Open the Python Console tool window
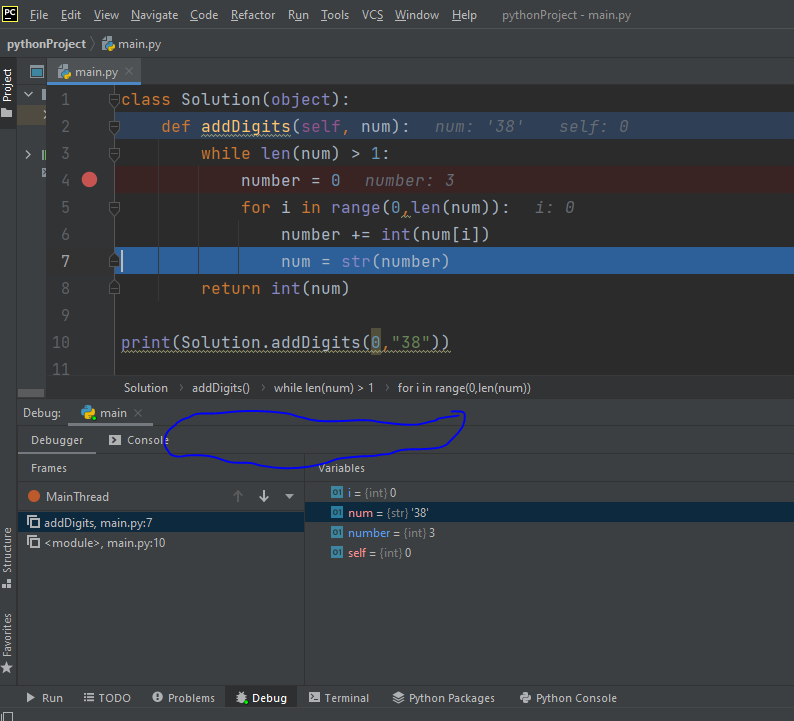 (x=568, y=698)
